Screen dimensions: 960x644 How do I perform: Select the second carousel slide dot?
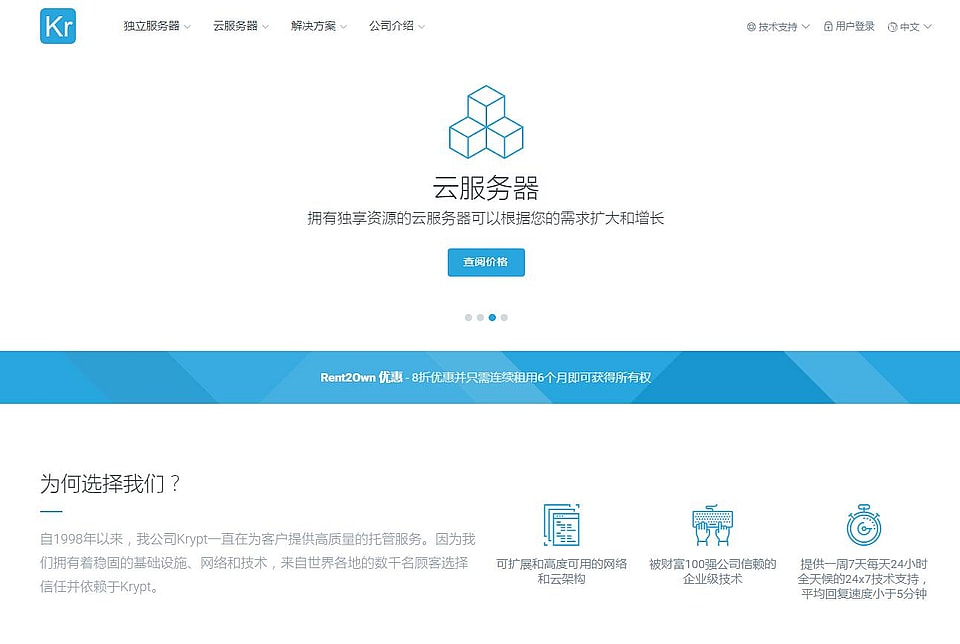(x=480, y=317)
